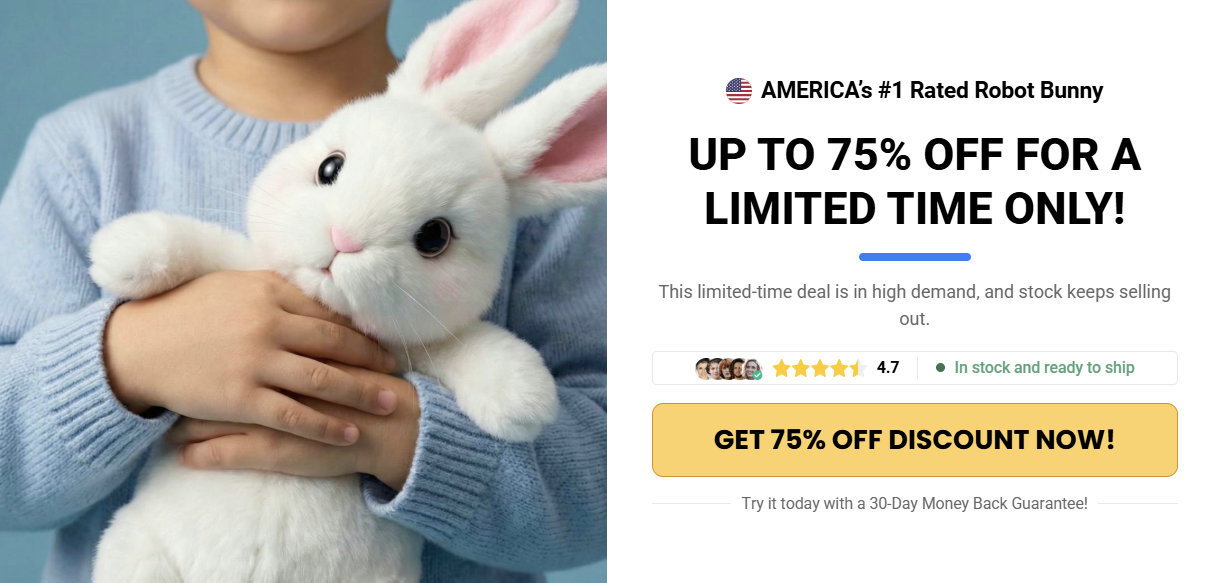Screen dimensions: 1217x583
Task: Click the 4.7 rating score
Action: (x=888, y=367)
